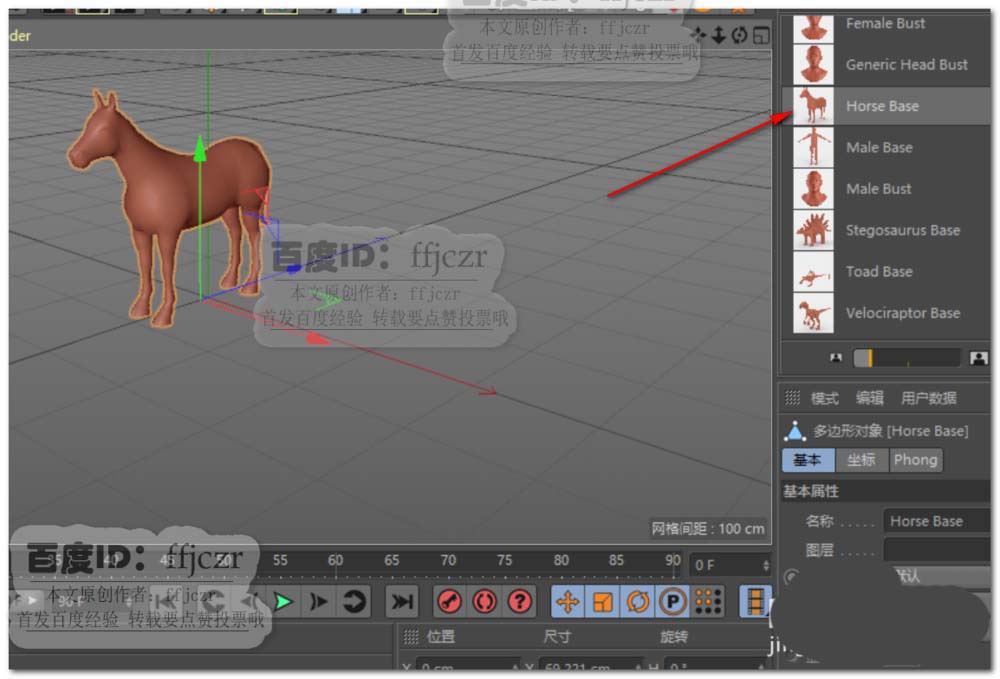Pick the Male Bust thumbnail
Image resolution: width=1000 pixels, height=679 pixels.
point(813,189)
